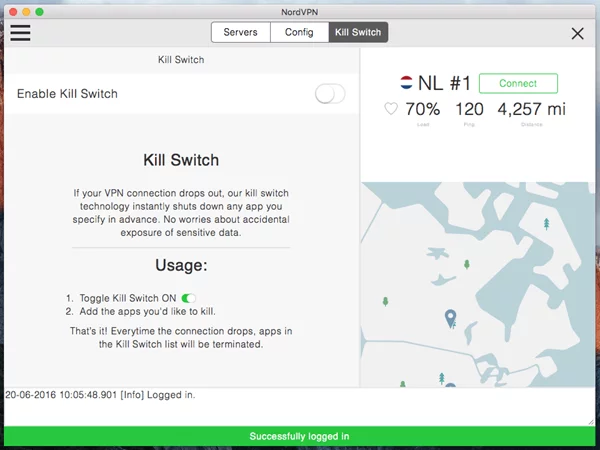Favorite the server with the heart icon
Viewport: 600px width, 450px height.
pyautogui.click(x=391, y=109)
